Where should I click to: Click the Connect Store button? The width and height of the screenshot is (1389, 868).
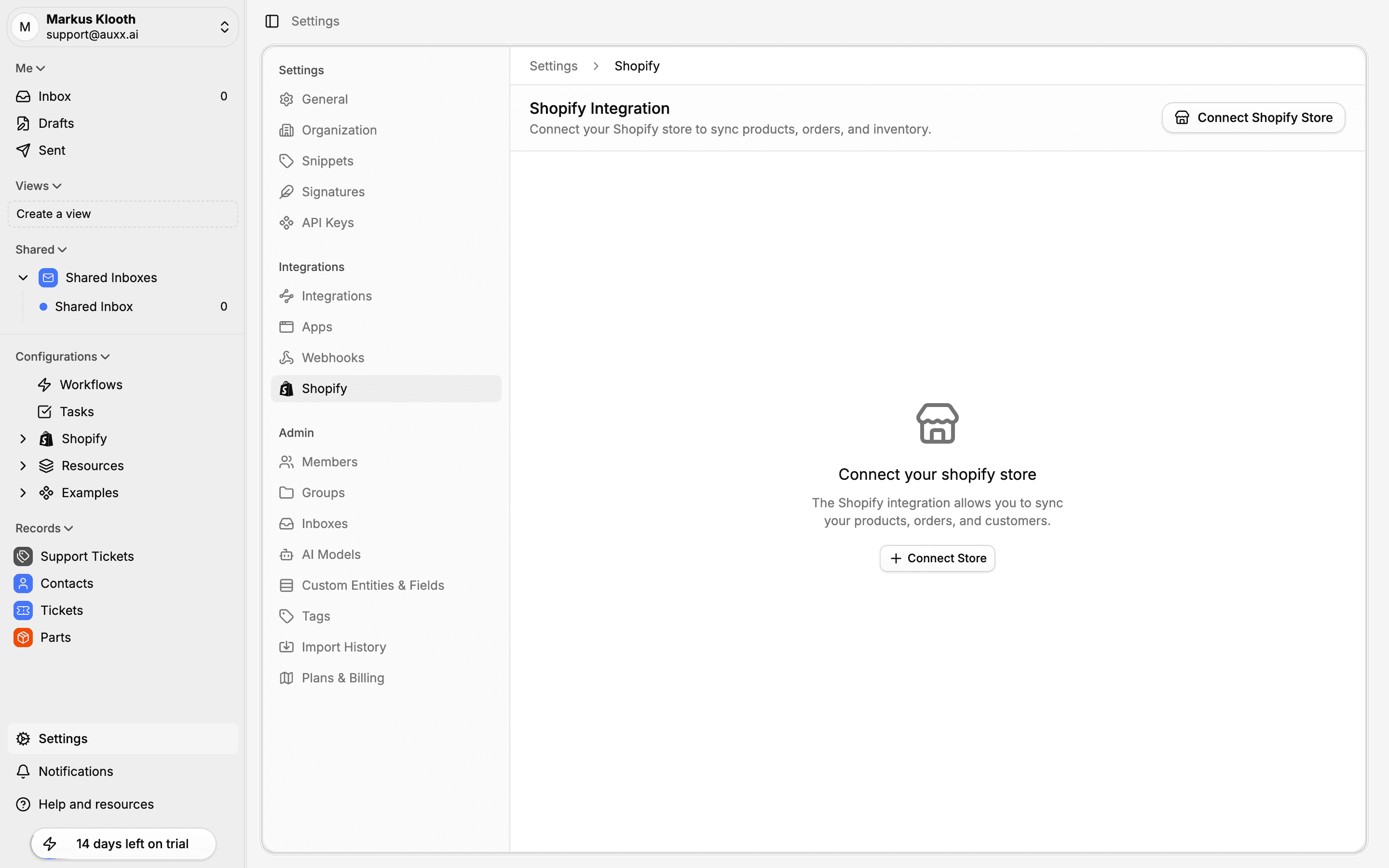tap(937, 558)
